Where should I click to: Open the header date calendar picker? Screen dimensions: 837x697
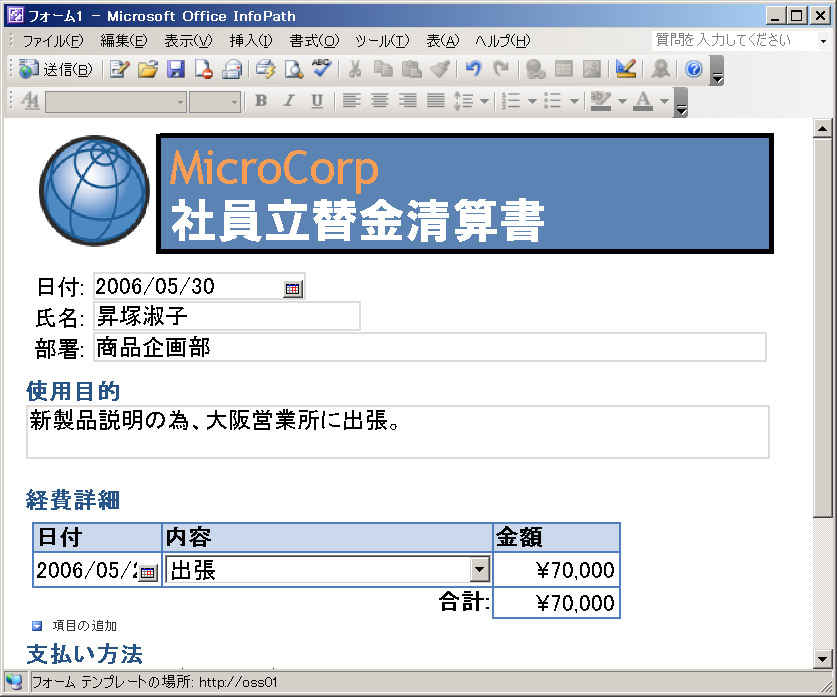[x=293, y=289]
